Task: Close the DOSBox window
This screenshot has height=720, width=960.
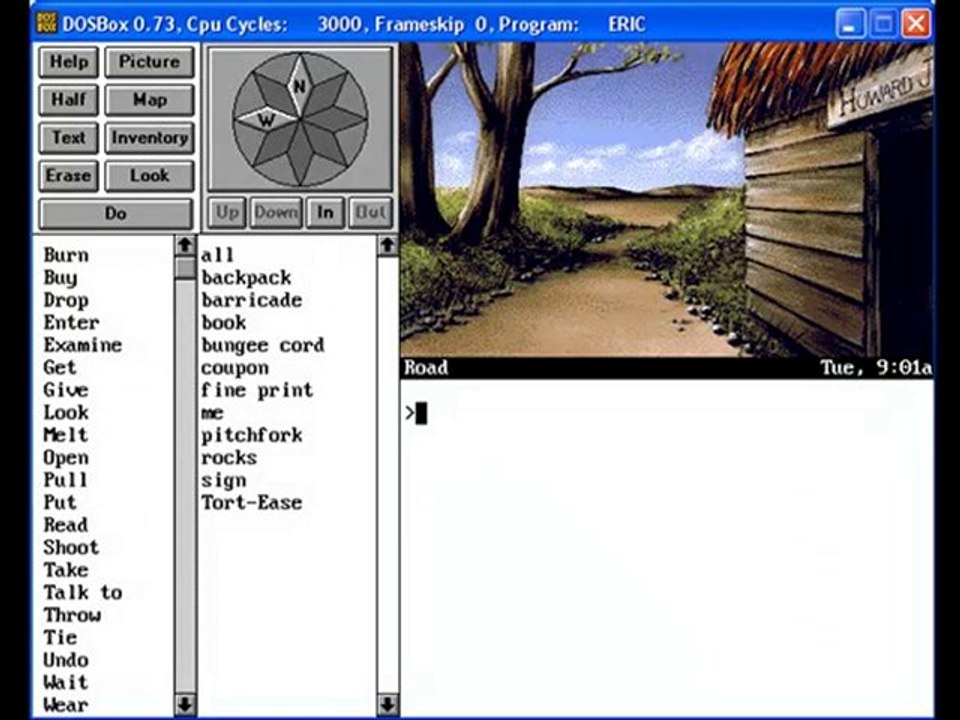Action: (x=916, y=24)
